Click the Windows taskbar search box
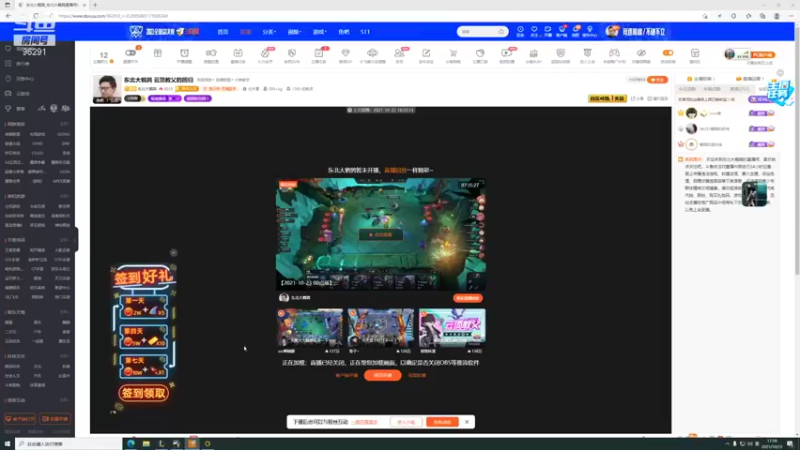Screen dimensions: 800x450 (69, 444)
